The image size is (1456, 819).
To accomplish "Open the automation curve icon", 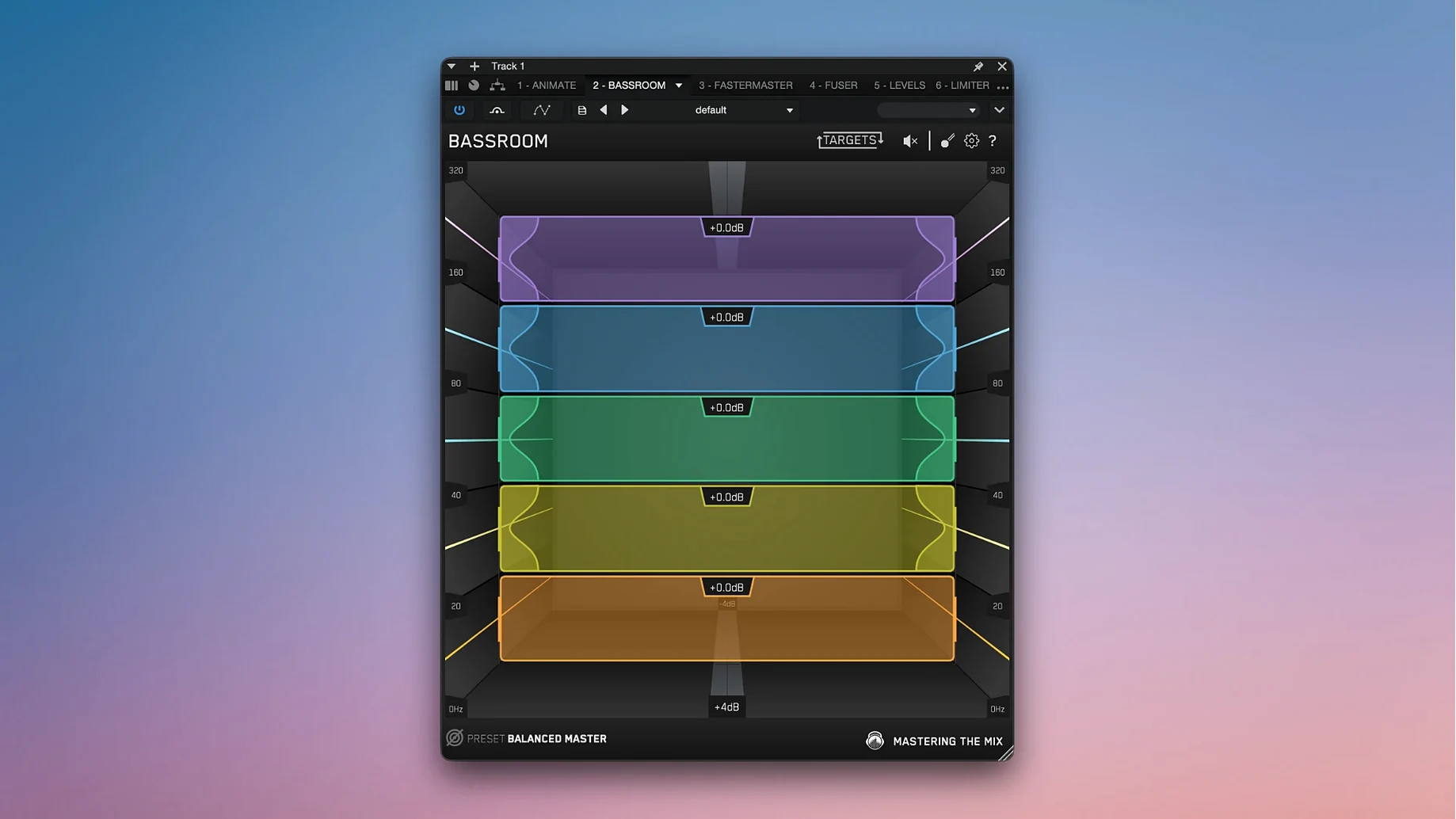I will (x=542, y=110).
